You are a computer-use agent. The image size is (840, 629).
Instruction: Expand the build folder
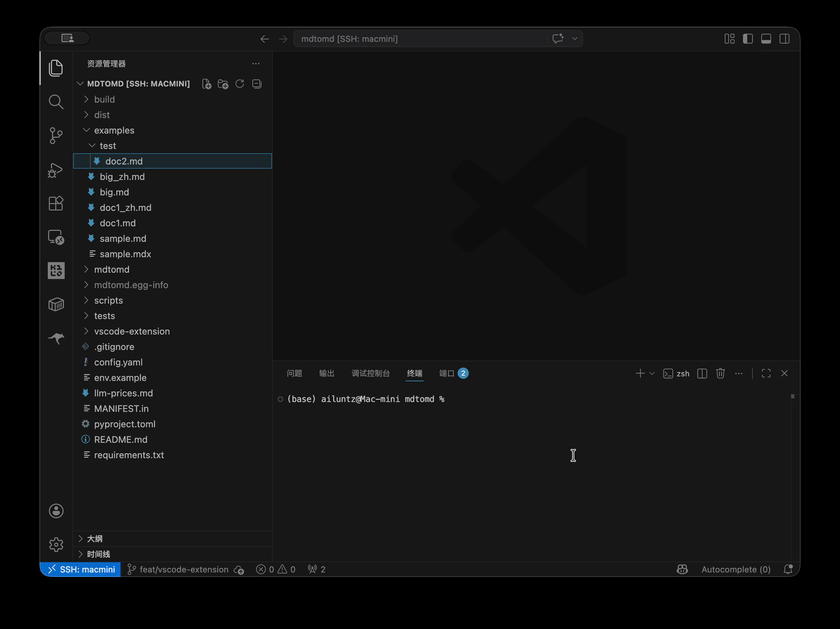point(172,100)
